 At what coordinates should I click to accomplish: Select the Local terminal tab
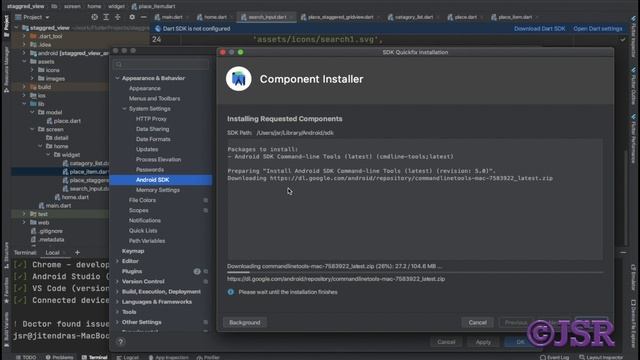click(52, 253)
